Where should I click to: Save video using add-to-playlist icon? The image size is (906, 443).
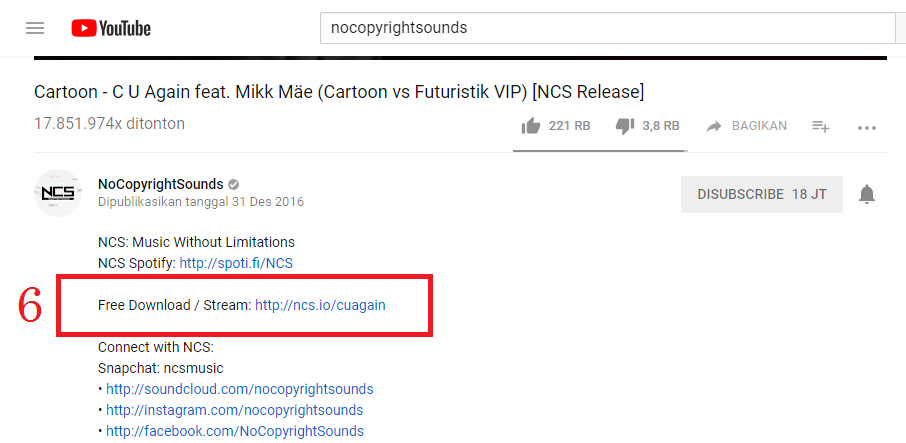pos(821,126)
